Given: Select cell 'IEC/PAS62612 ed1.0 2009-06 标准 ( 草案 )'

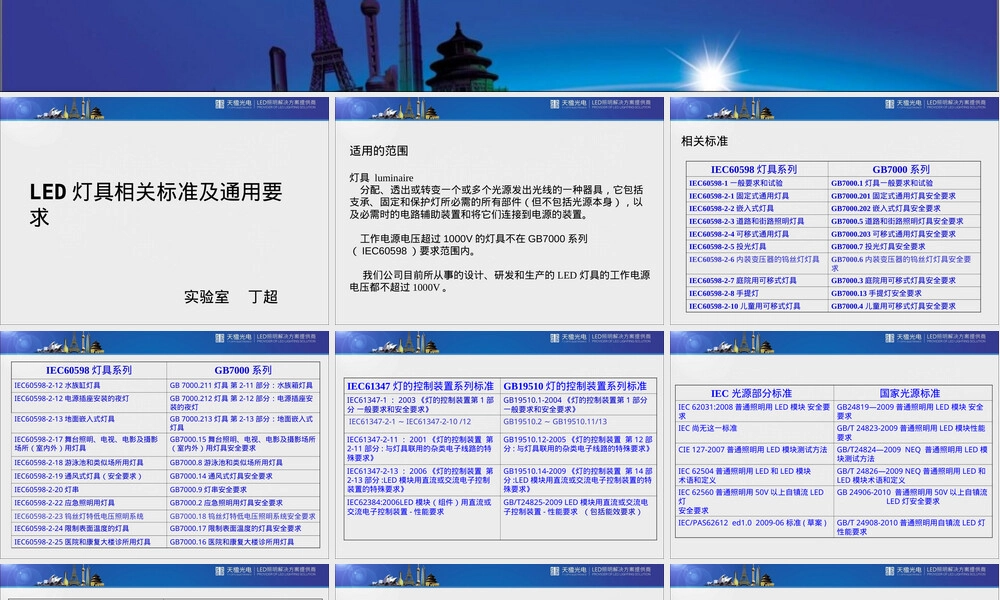Looking at the screenshot, I should pos(754,527).
